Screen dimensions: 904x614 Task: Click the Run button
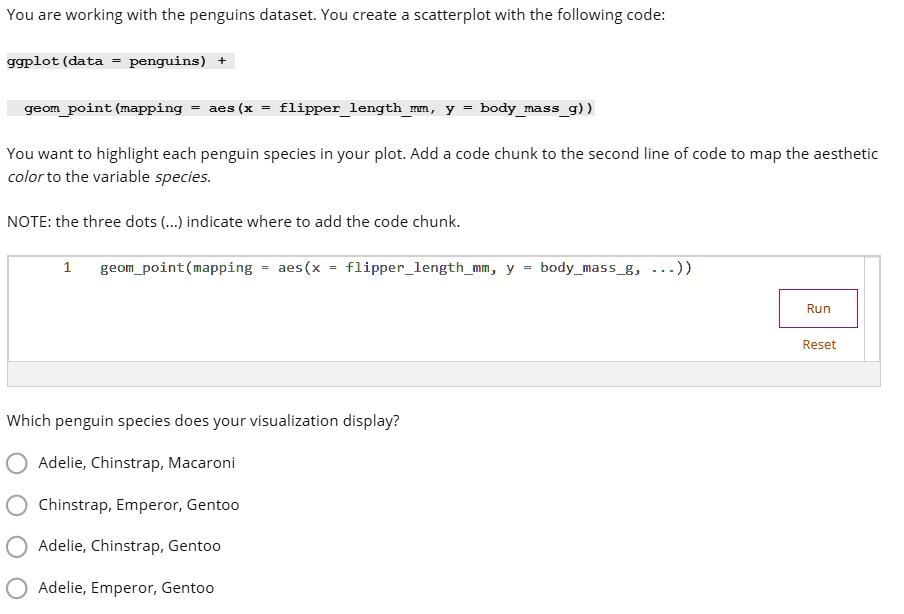(818, 308)
